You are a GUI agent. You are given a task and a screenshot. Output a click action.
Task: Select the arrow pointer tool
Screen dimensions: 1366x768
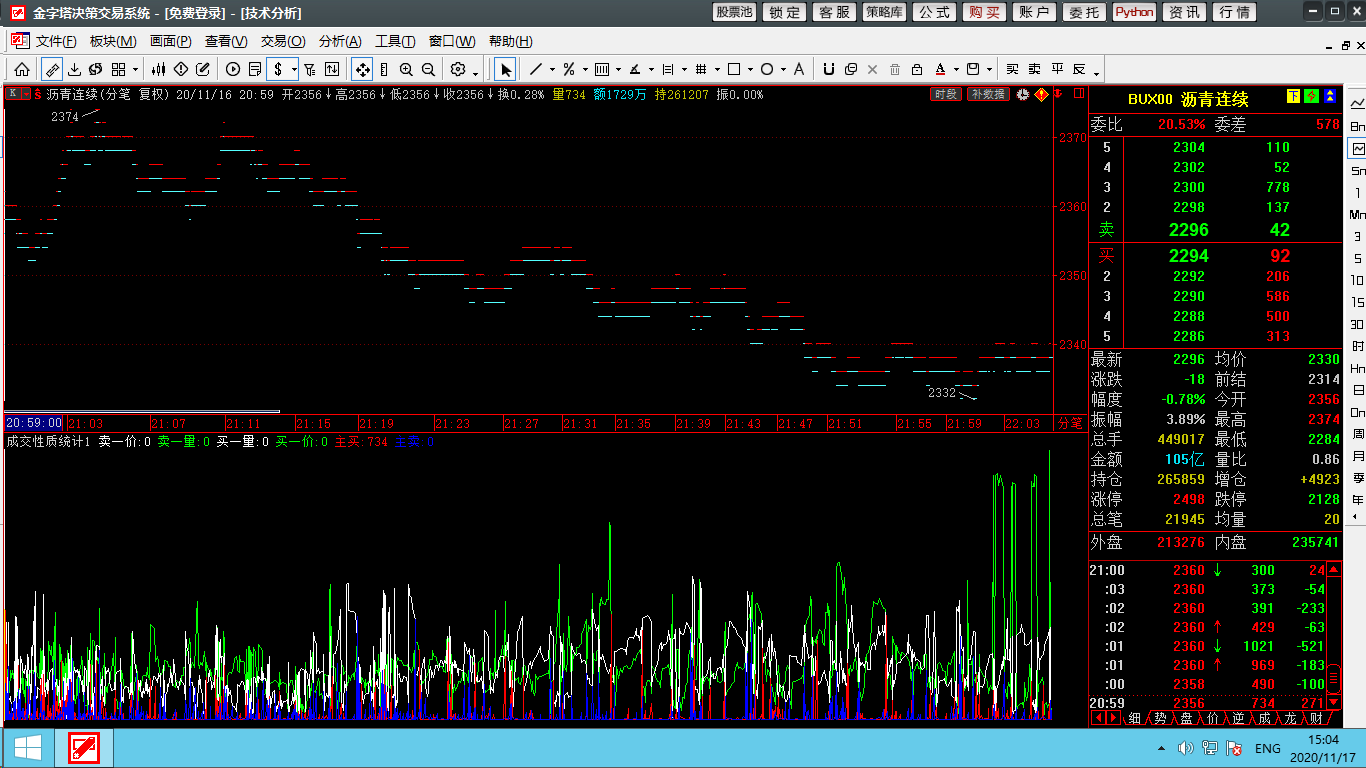click(x=506, y=69)
